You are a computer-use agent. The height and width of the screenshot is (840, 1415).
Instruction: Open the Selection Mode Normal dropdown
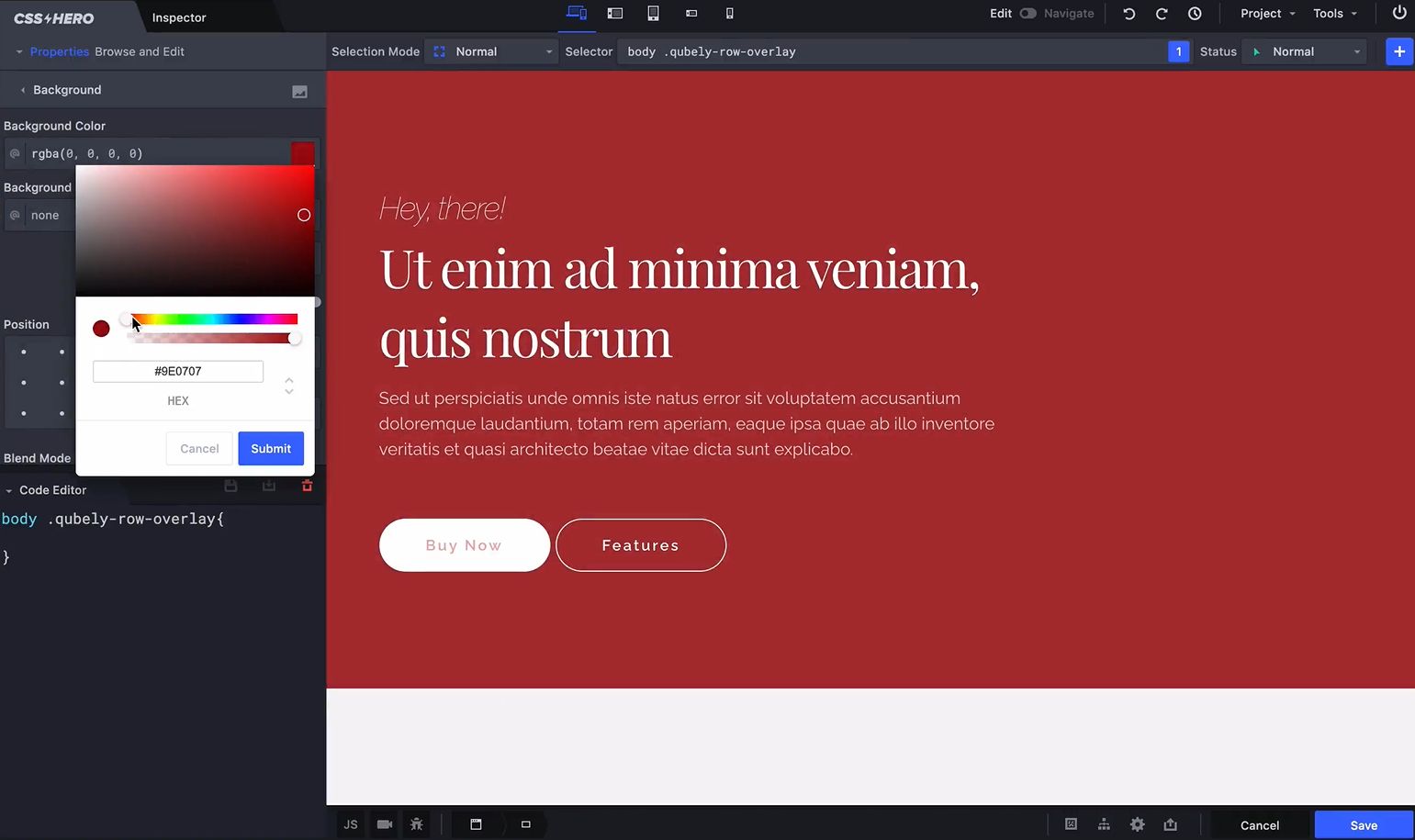point(491,51)
